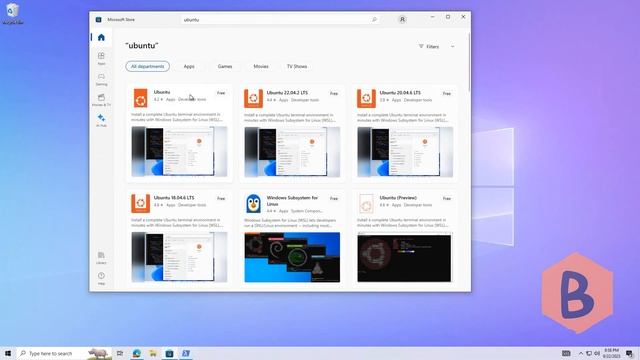Click the volume icon in the system tray
The image size is (640, 360).
pos(597,353)
